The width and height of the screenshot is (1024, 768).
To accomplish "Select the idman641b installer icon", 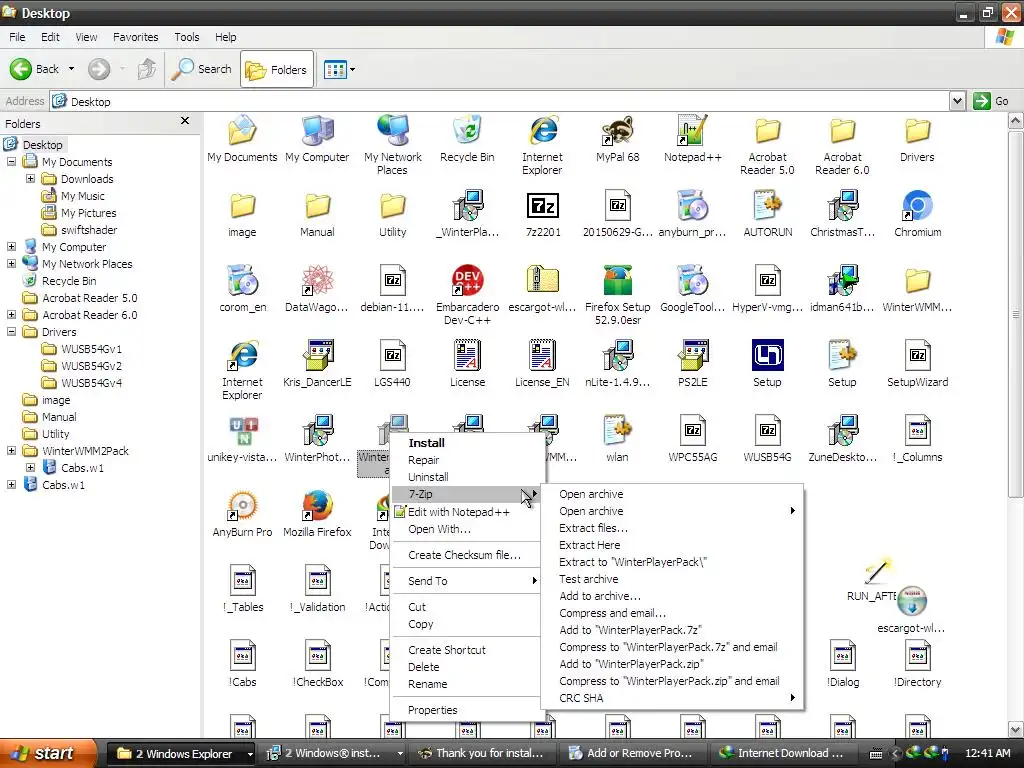I will tap(842, 281).
